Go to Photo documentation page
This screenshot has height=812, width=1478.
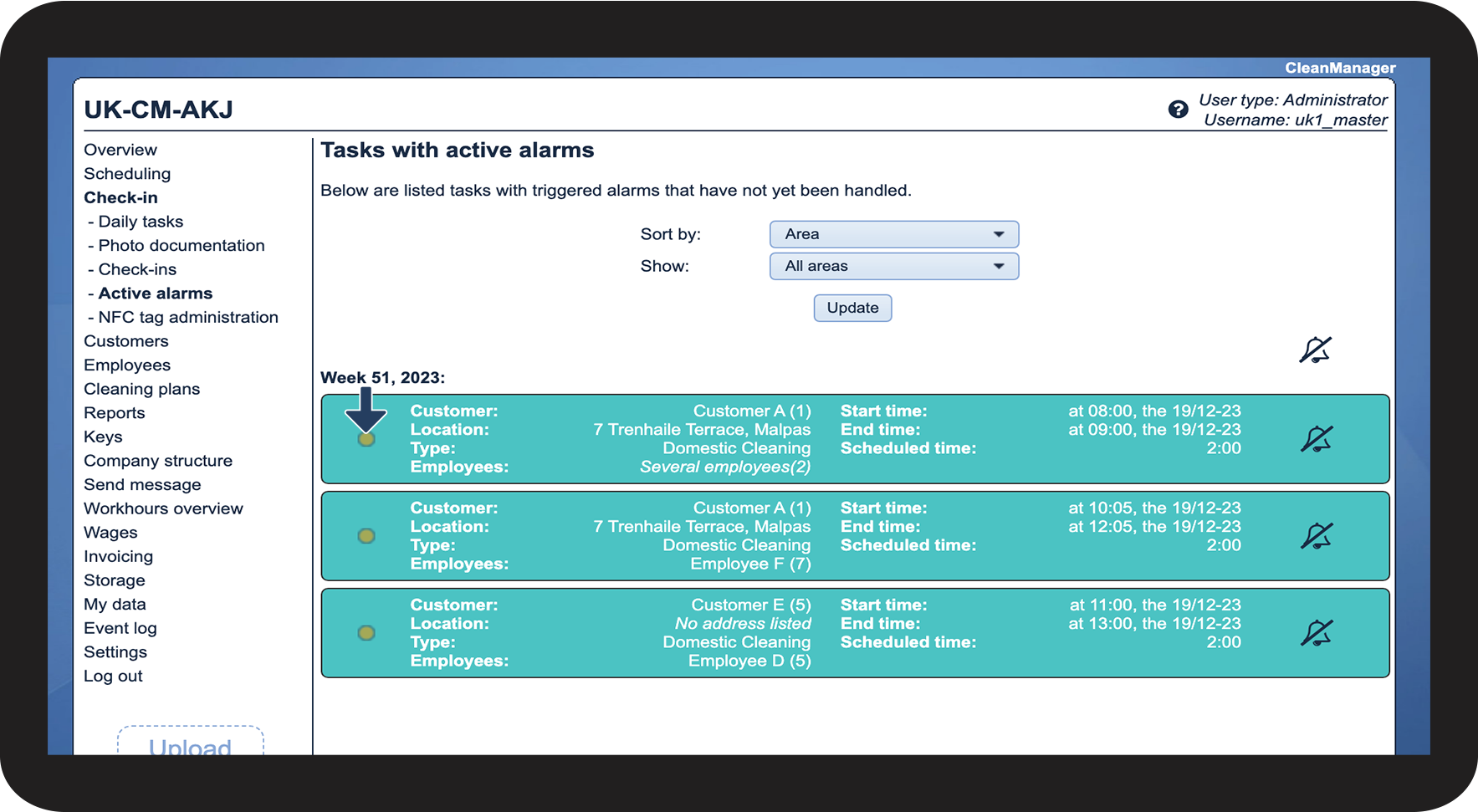point(182,246)
